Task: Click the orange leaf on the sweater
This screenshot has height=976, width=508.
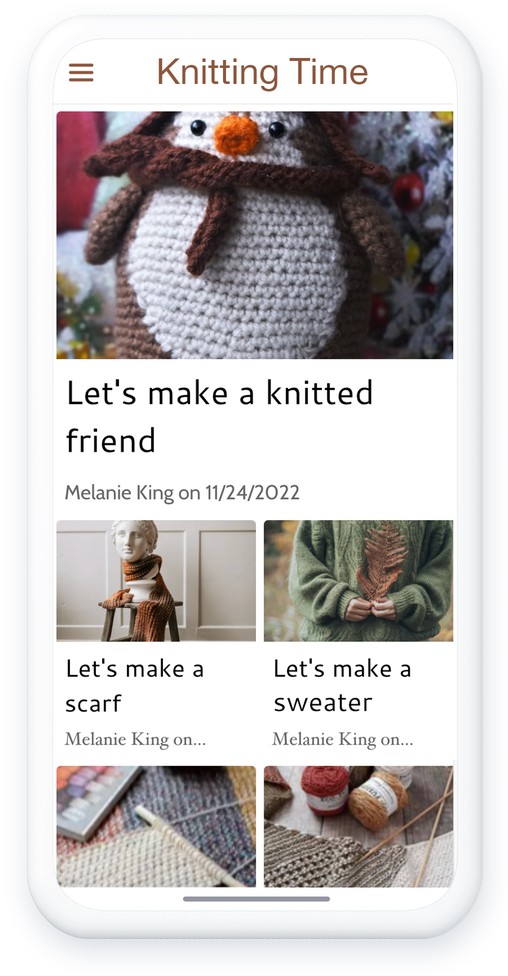Action: pos(382,561)
